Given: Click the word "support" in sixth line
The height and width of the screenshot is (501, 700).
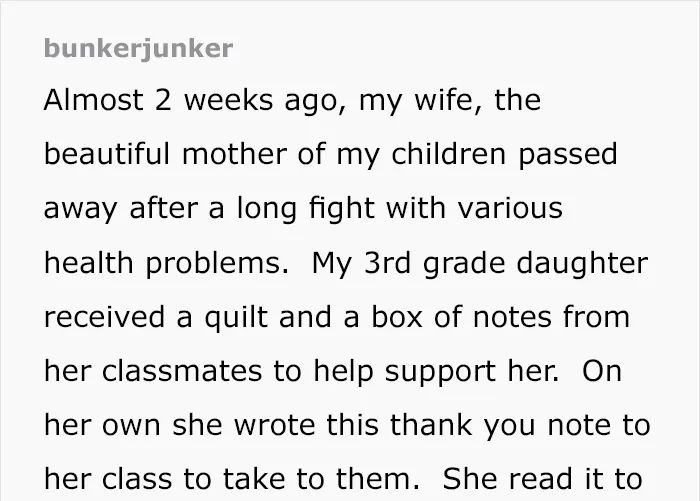Looking at the screenshot, I should click(440, 373).
